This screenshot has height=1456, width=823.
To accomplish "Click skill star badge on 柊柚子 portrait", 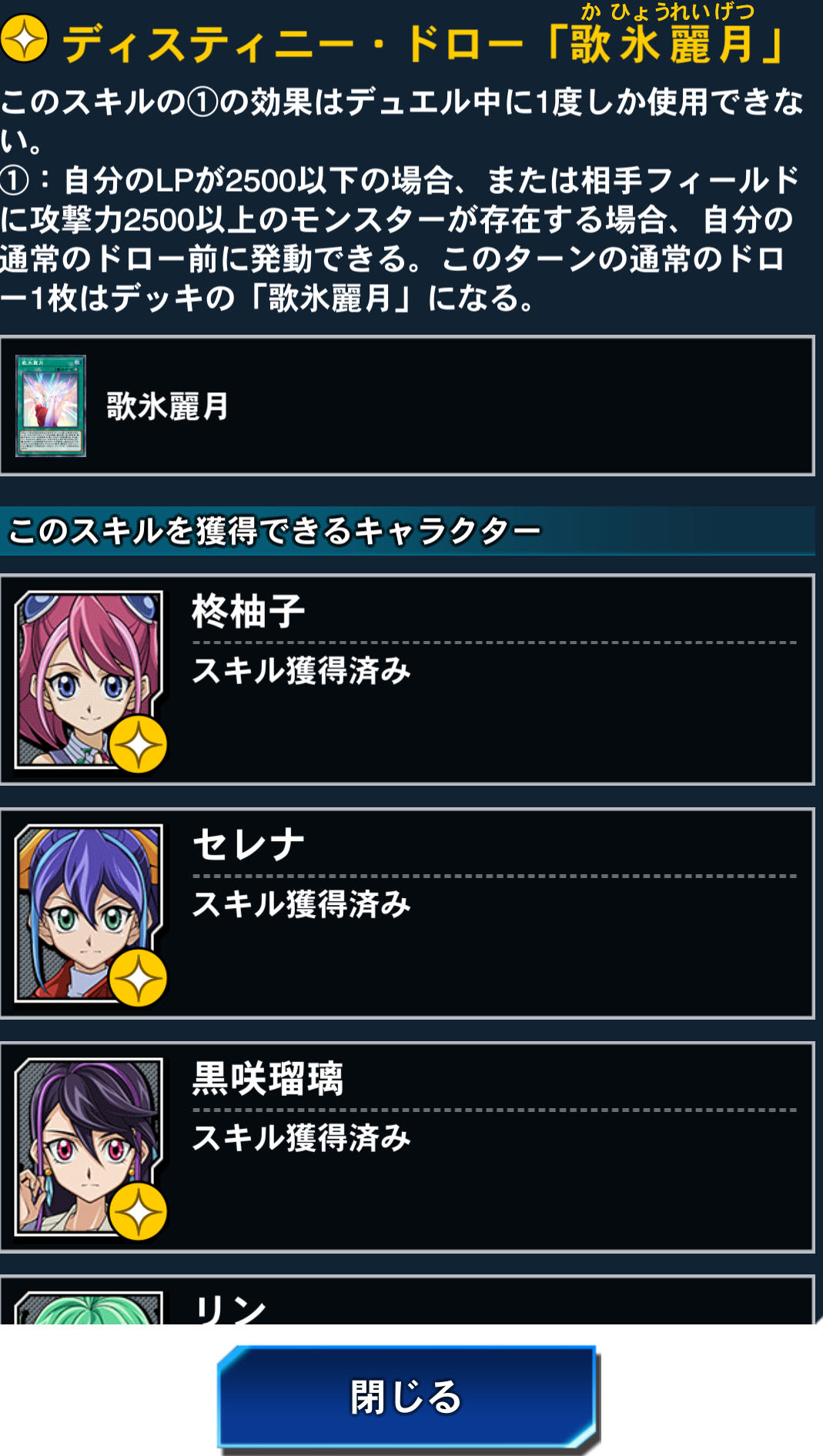I will click(139, 745).
